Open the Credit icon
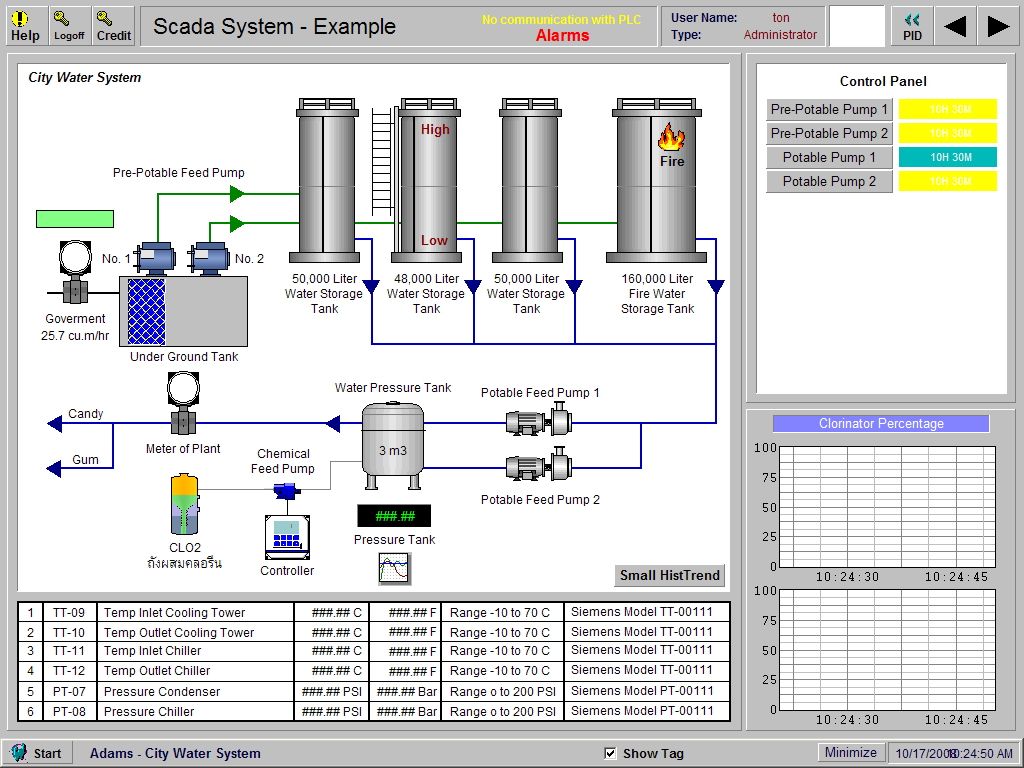Viewport: 1024px width, 768px height. click(x=112, y=24)
